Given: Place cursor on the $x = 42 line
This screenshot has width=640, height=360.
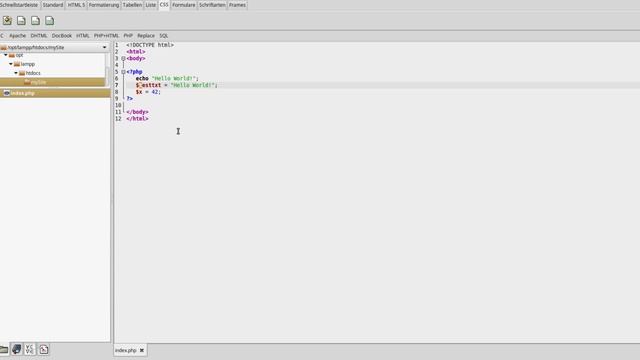Looking at the screenshot, I should tap(148, 92).
